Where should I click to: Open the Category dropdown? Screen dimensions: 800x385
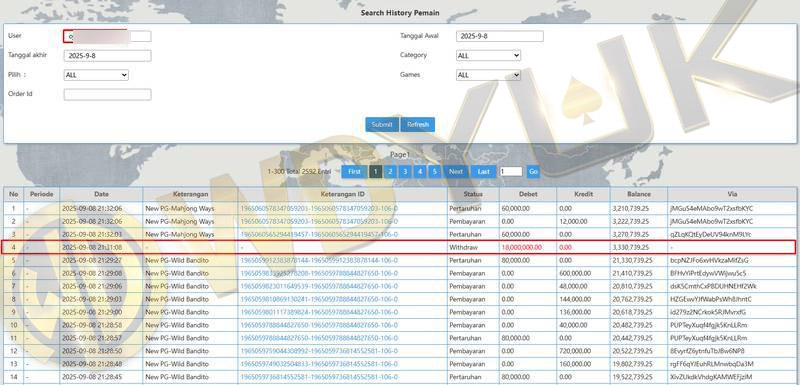tap(488, 56)
